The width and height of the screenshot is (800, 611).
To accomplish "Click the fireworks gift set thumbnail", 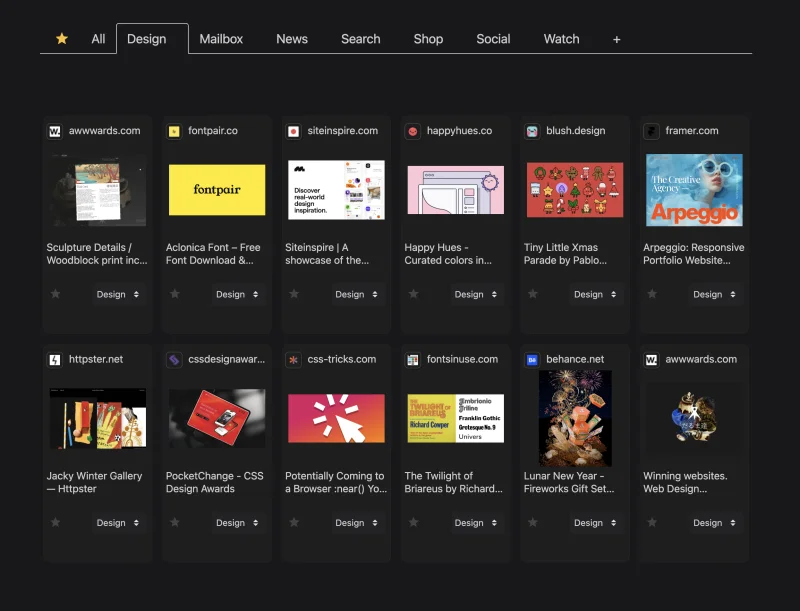I will point(575,418).
